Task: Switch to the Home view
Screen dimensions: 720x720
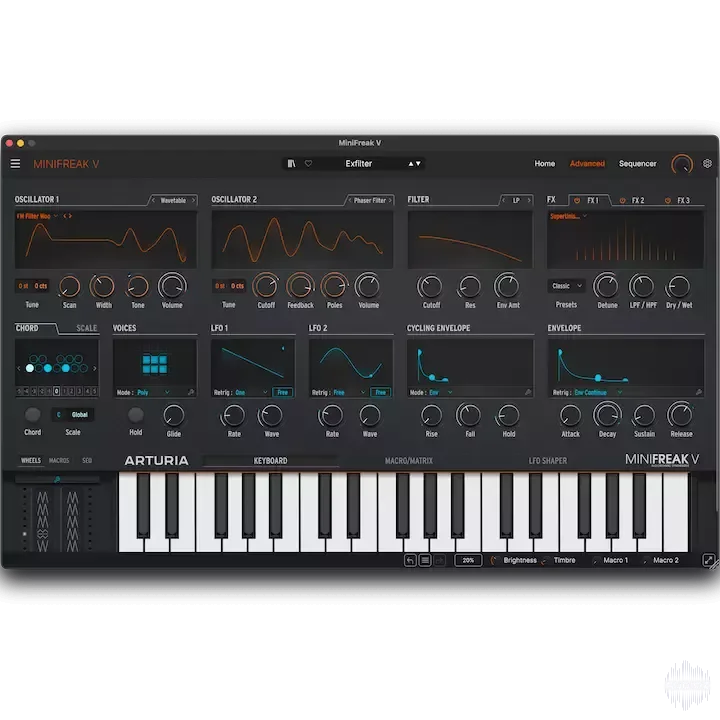Action: click(x=545, y=163)
